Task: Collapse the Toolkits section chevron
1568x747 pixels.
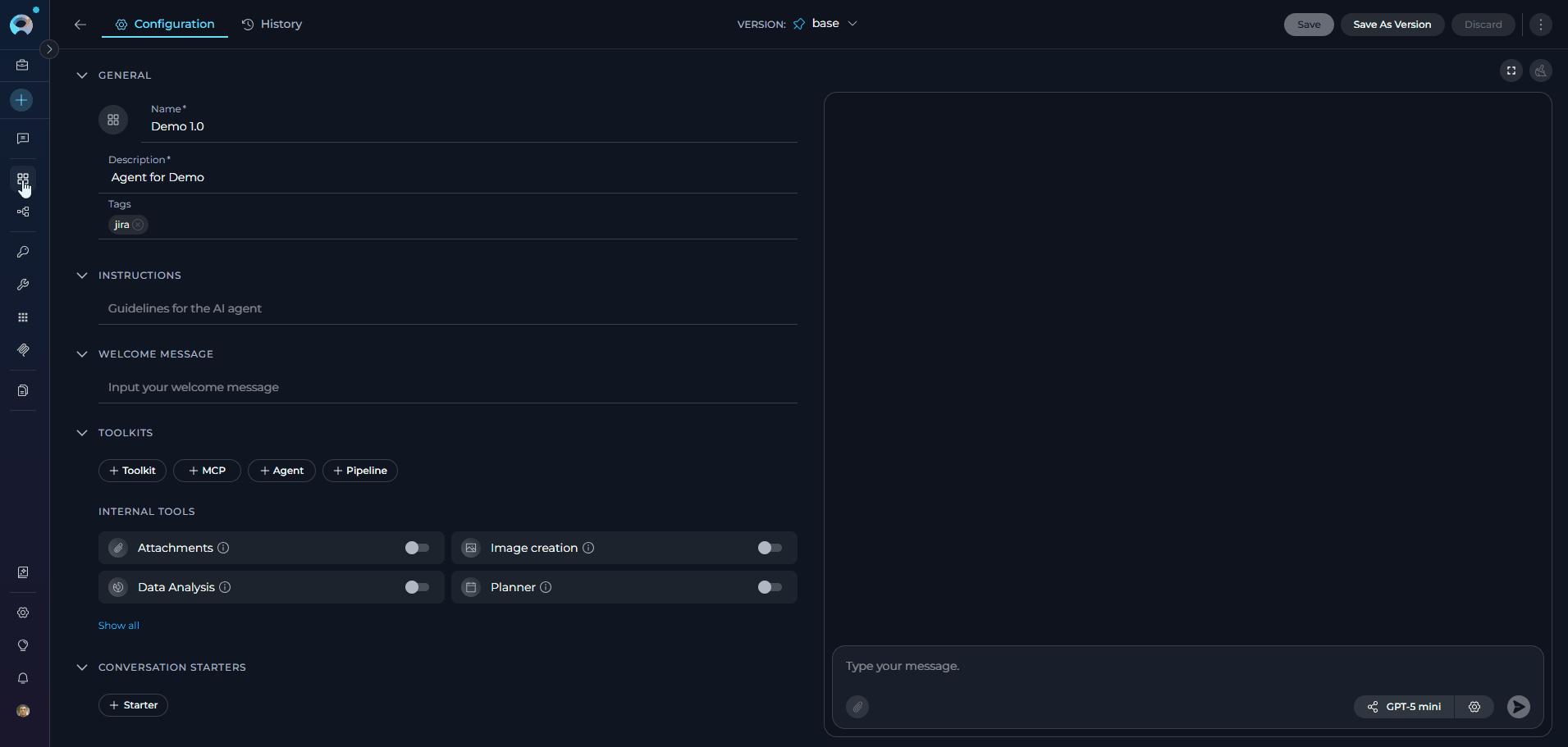Action: point(82,433)
